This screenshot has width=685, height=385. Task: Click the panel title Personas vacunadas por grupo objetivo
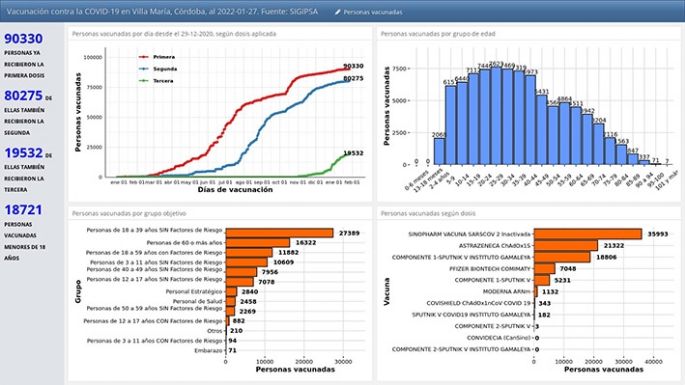pyautogui.click(x=129, y=213)
